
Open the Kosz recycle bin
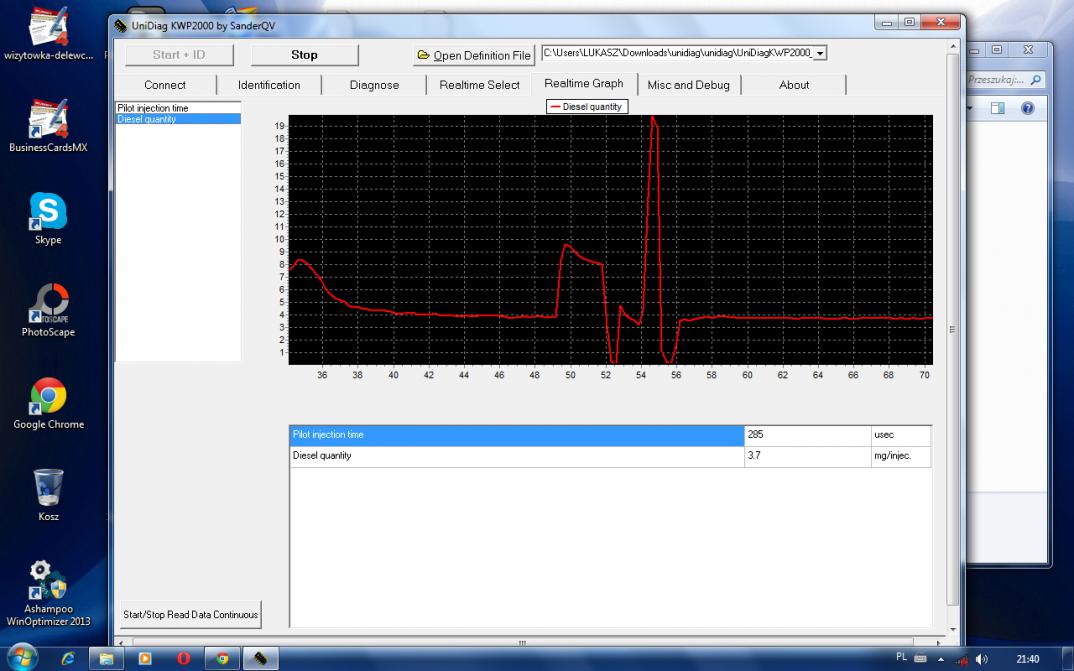[x=48, y=494]
